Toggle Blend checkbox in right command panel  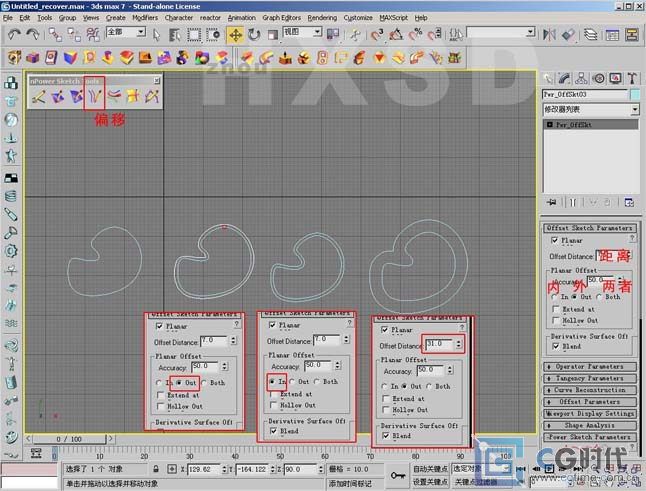click(x=556, y=346)
